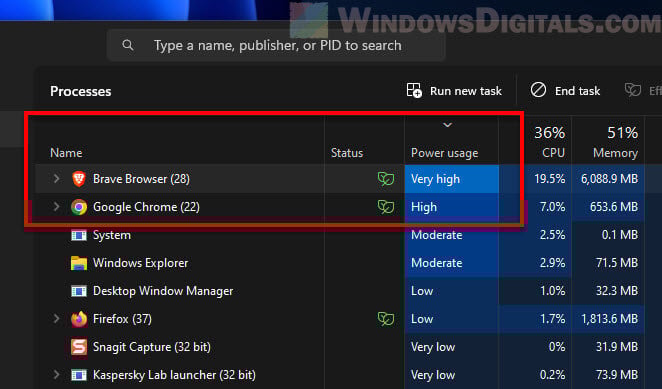Expand the Kaspersky Lab launcher group
This screenshot has height=389, width=662.
(56, 375)
